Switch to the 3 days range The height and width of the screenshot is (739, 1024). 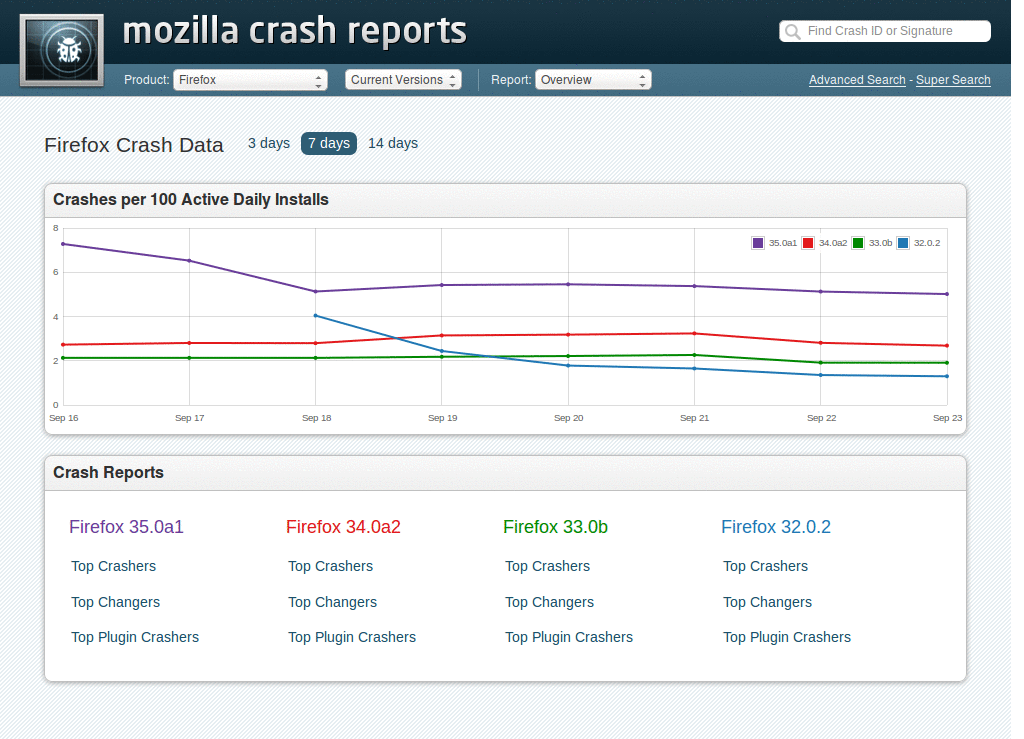[268, 143]
